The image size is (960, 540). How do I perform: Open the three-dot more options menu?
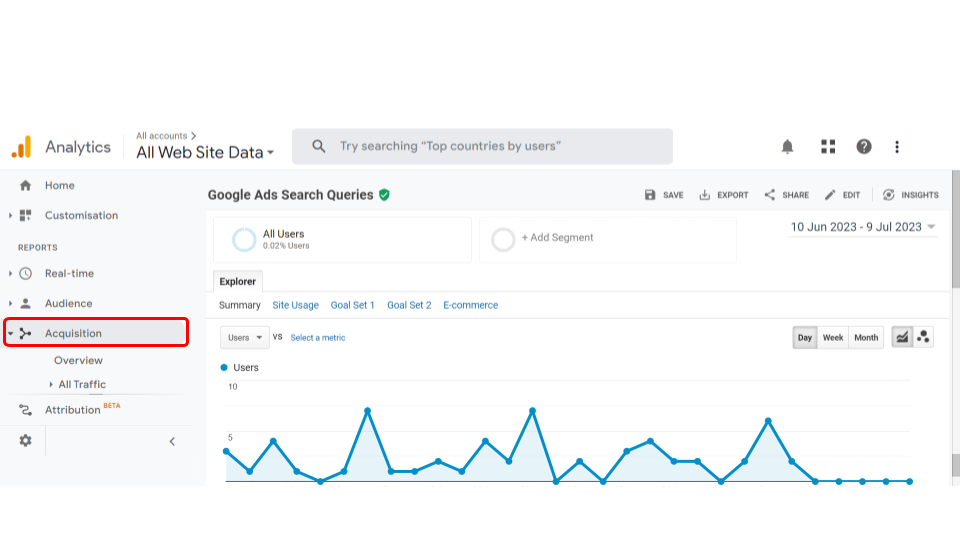[897, 147]
